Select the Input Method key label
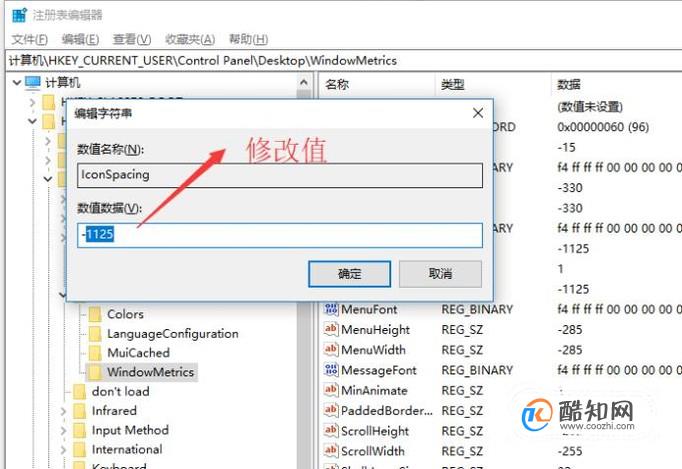Screen dimensions: 682x469 tap(130, 430)
